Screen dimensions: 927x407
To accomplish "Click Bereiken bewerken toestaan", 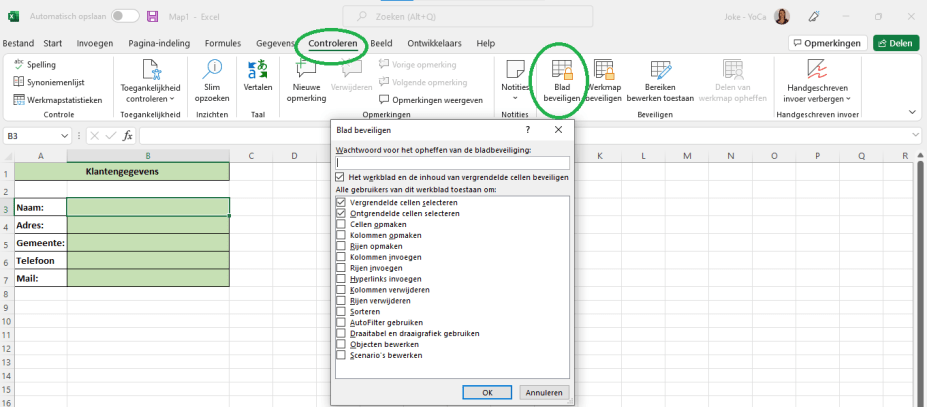I will tap(660, 81).
